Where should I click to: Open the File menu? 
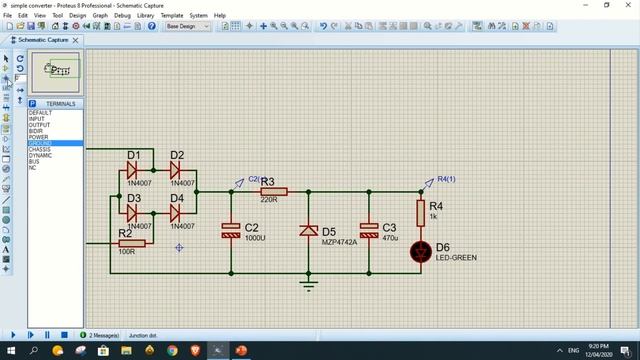pos(7,16)
